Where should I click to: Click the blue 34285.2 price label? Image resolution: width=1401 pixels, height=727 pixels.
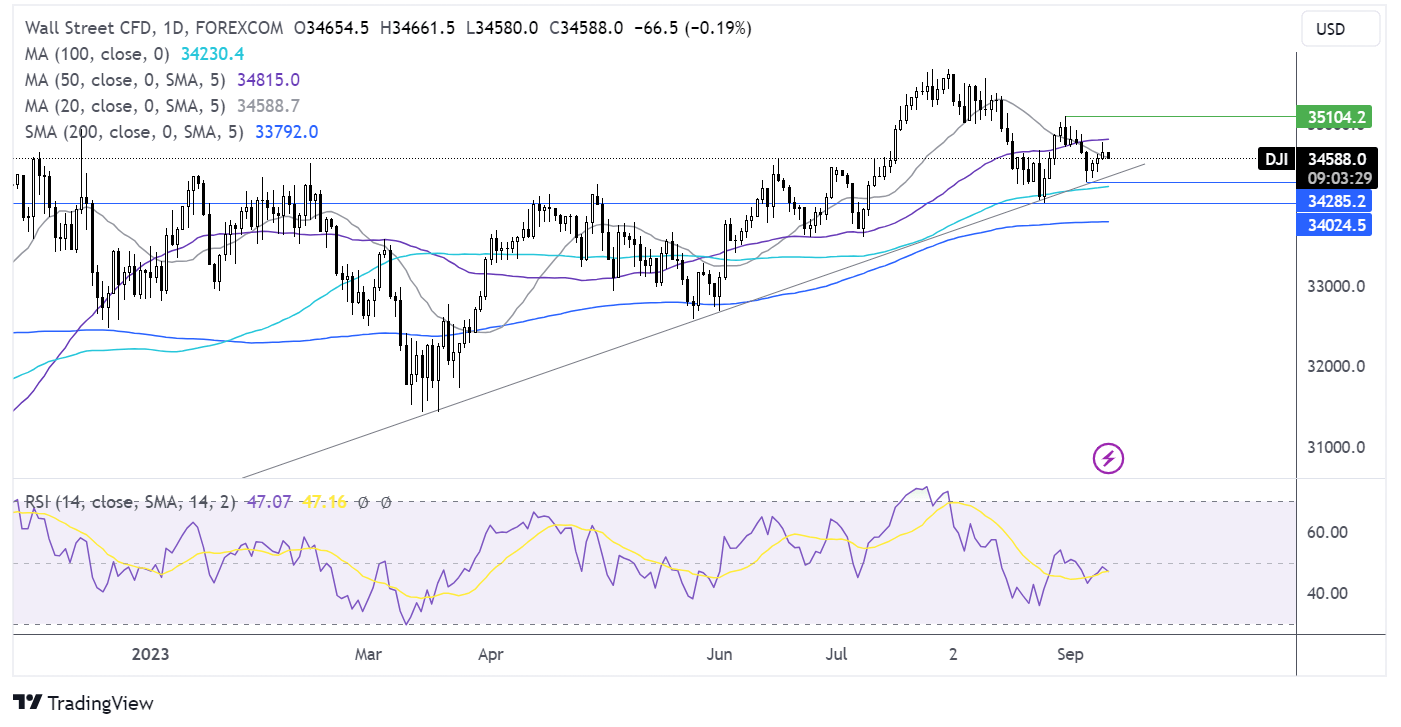tap(1333, 202)
